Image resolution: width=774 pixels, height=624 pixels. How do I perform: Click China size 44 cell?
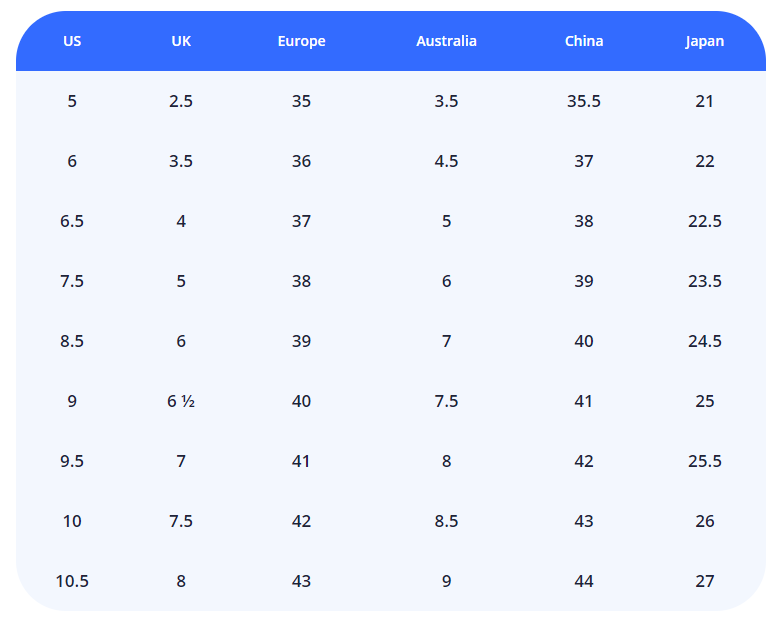click(584, 581)
